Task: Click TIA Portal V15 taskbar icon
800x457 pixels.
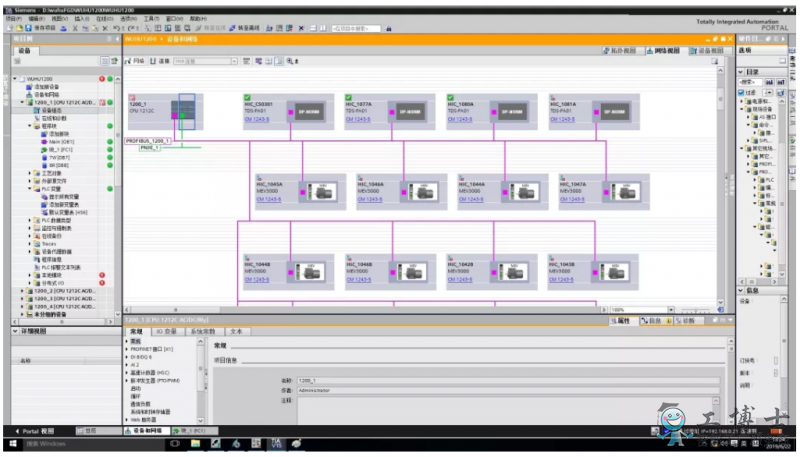Action: point(276,444)
